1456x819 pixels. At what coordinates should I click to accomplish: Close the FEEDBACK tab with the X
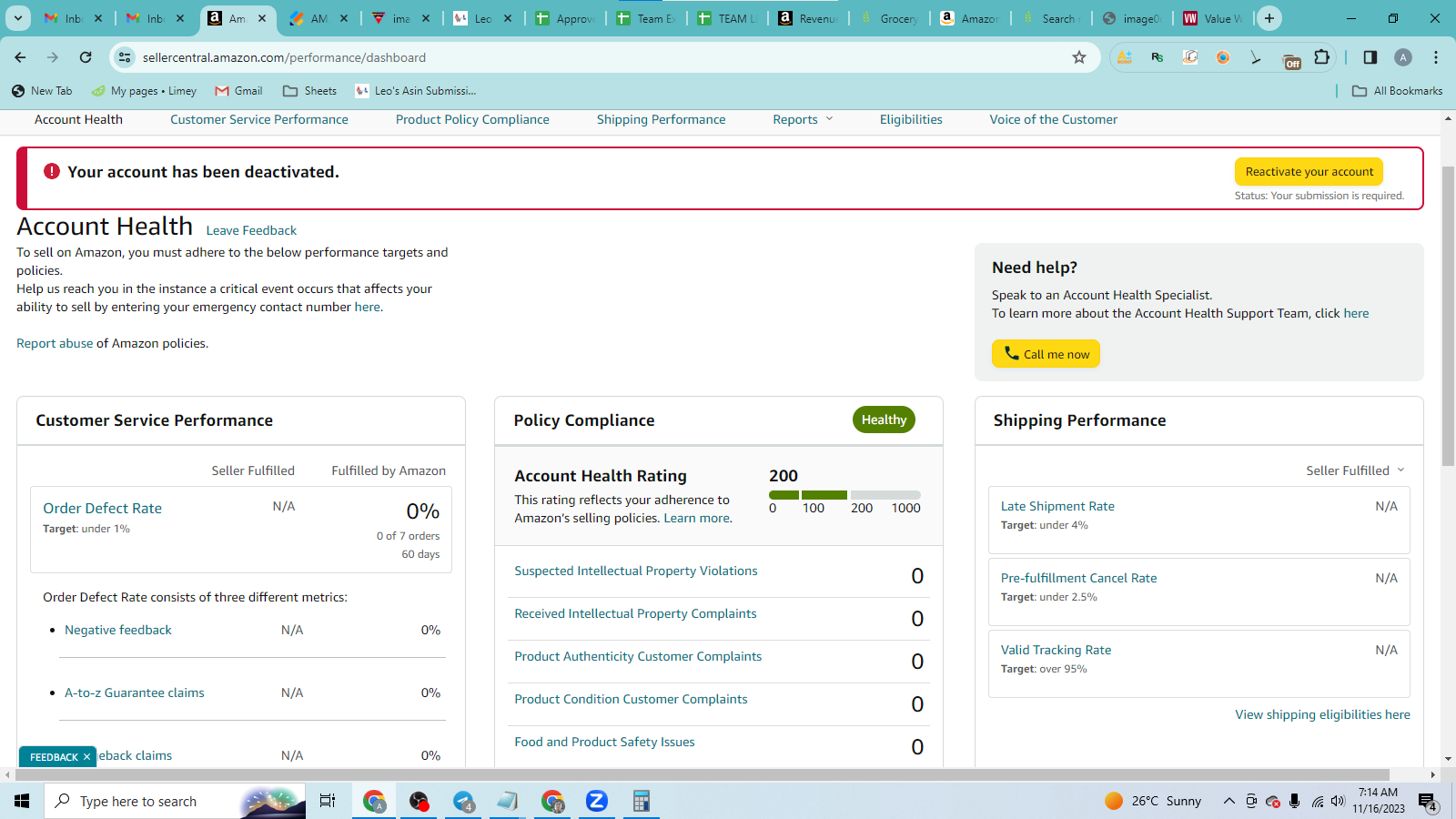point(87,757)
